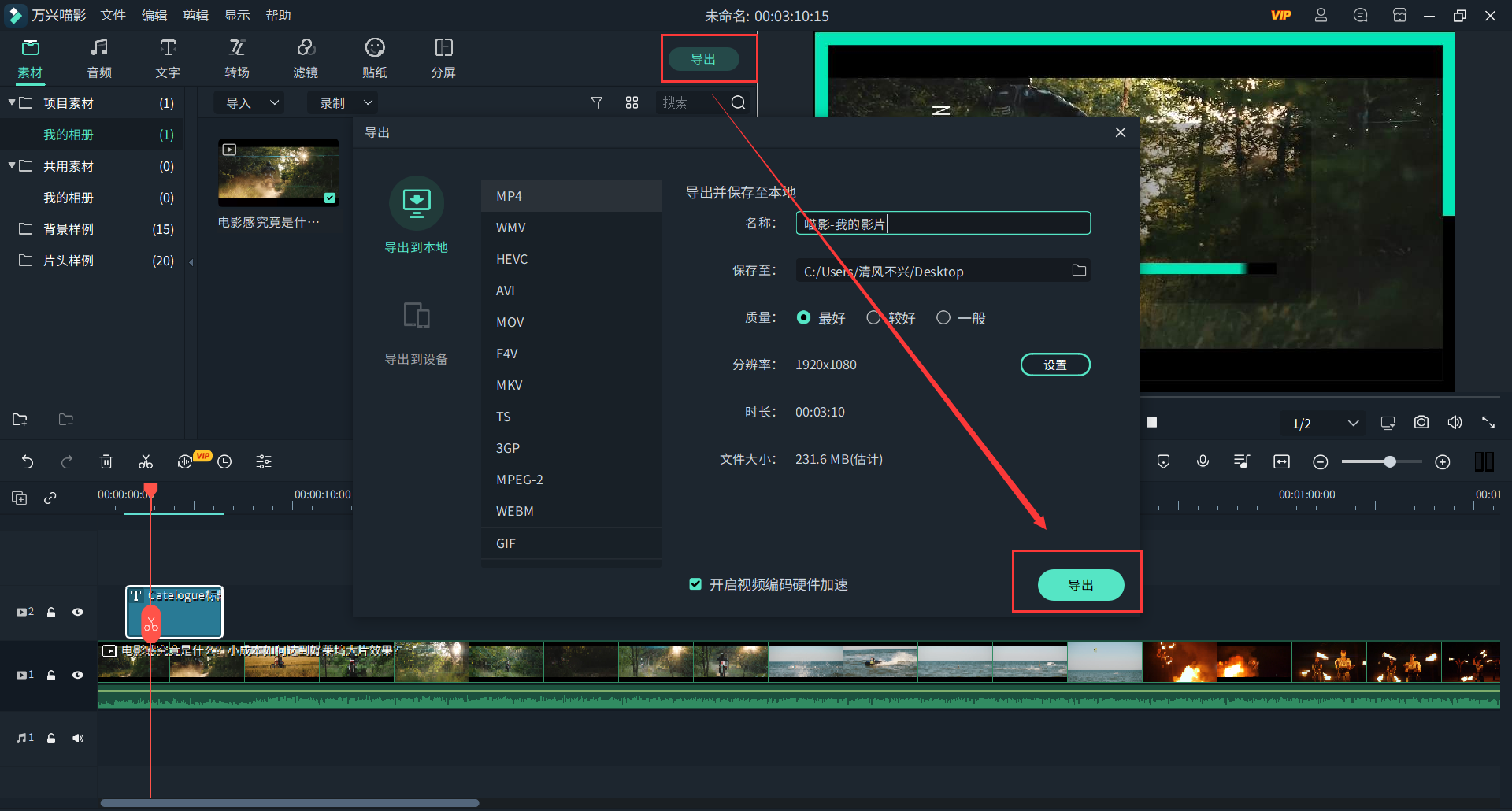Take a snapshot with the camera icon

[1421, 423]
